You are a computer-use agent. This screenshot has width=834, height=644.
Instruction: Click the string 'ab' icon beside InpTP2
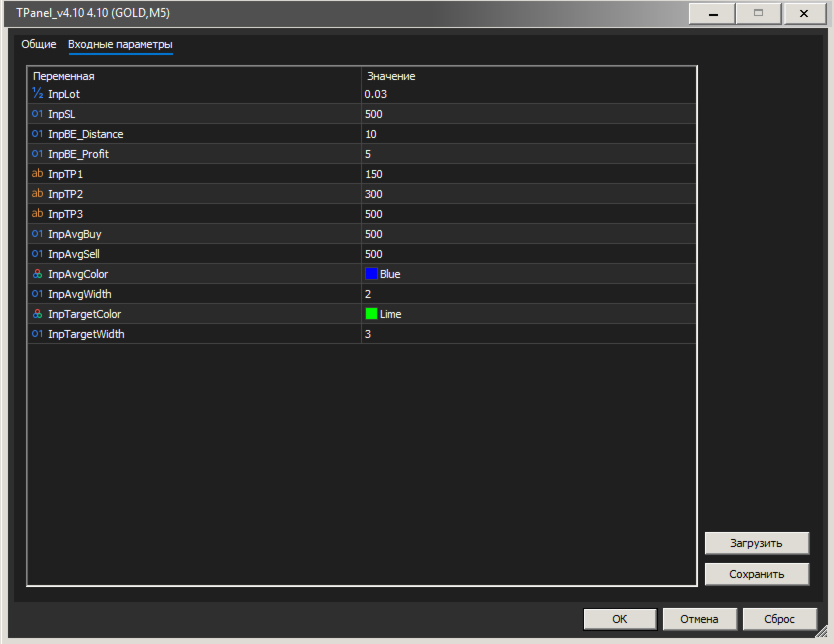[x=37, y=194]
